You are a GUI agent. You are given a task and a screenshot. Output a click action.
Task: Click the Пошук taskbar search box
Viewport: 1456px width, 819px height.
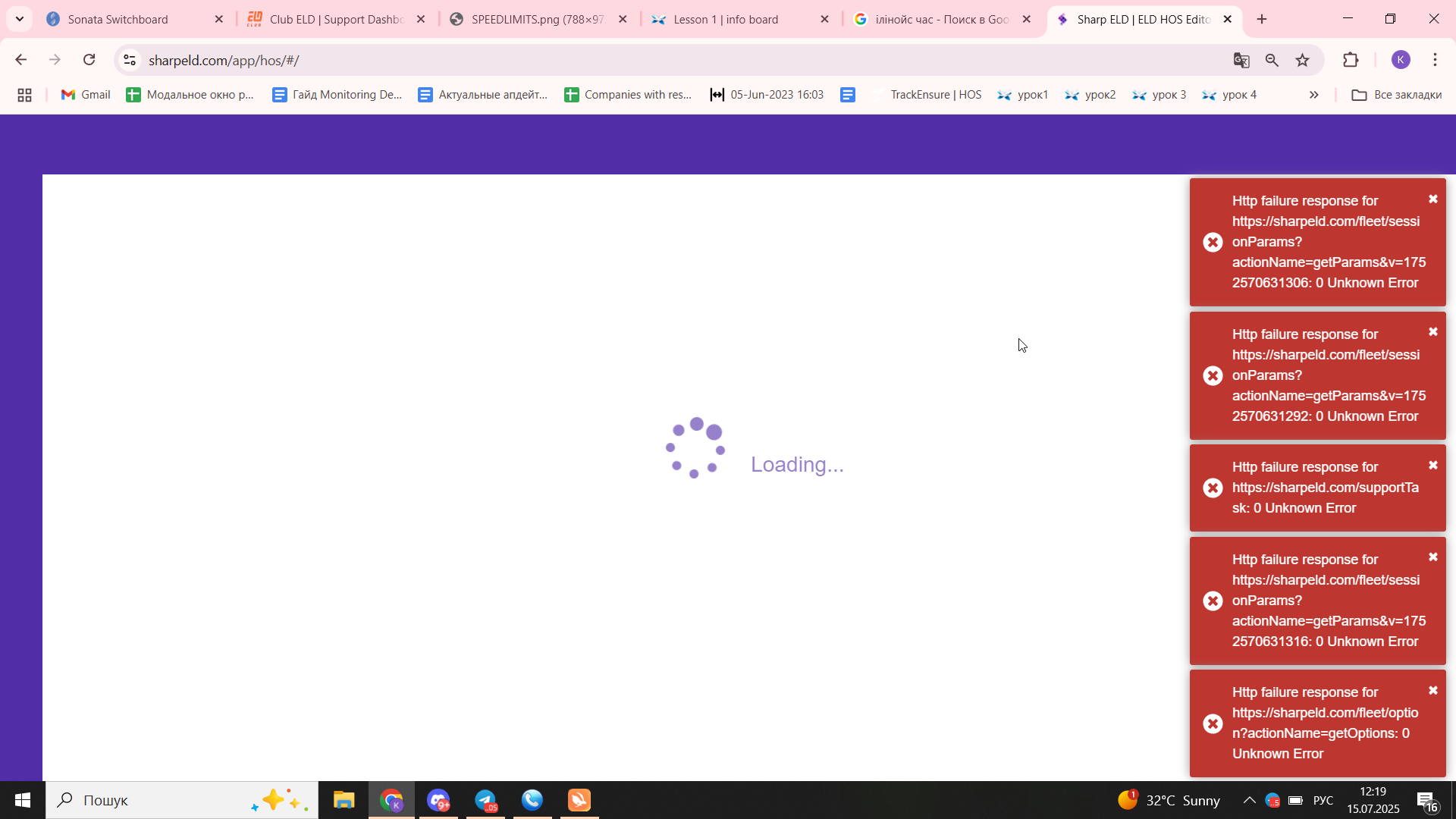(x=182, y=800)
